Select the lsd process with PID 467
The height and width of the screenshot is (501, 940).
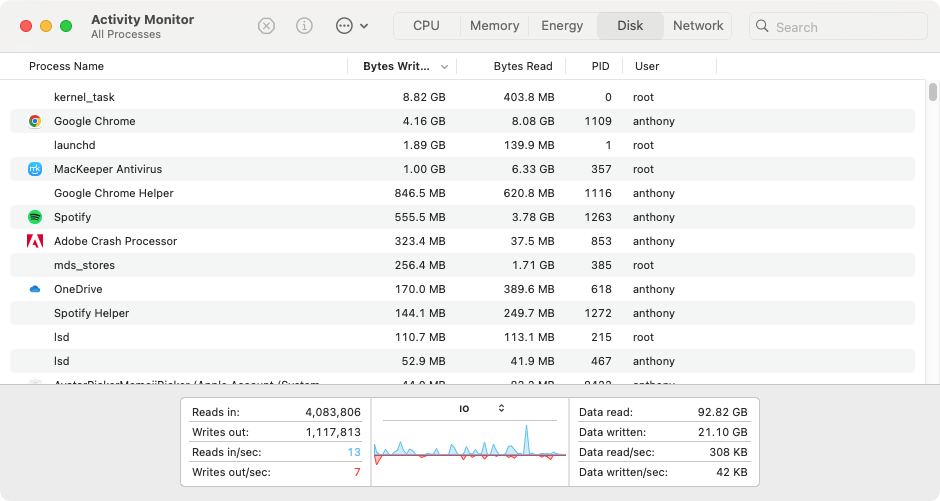pos(462,361)
